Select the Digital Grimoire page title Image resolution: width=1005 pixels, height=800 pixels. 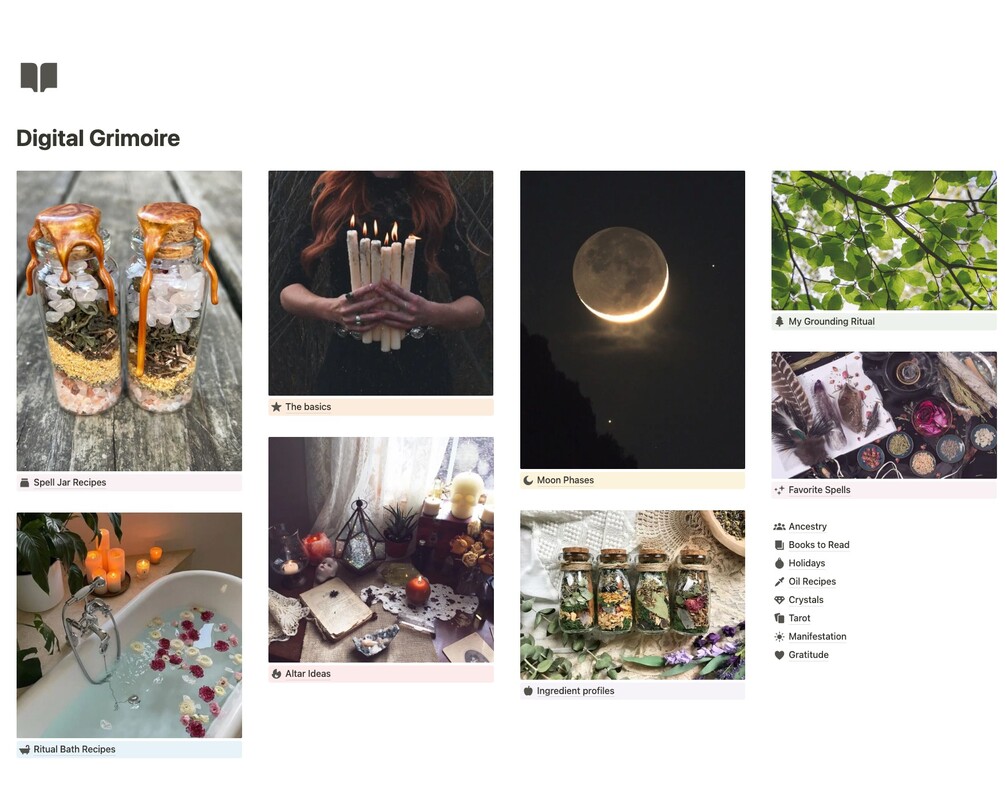coord(98,138)
